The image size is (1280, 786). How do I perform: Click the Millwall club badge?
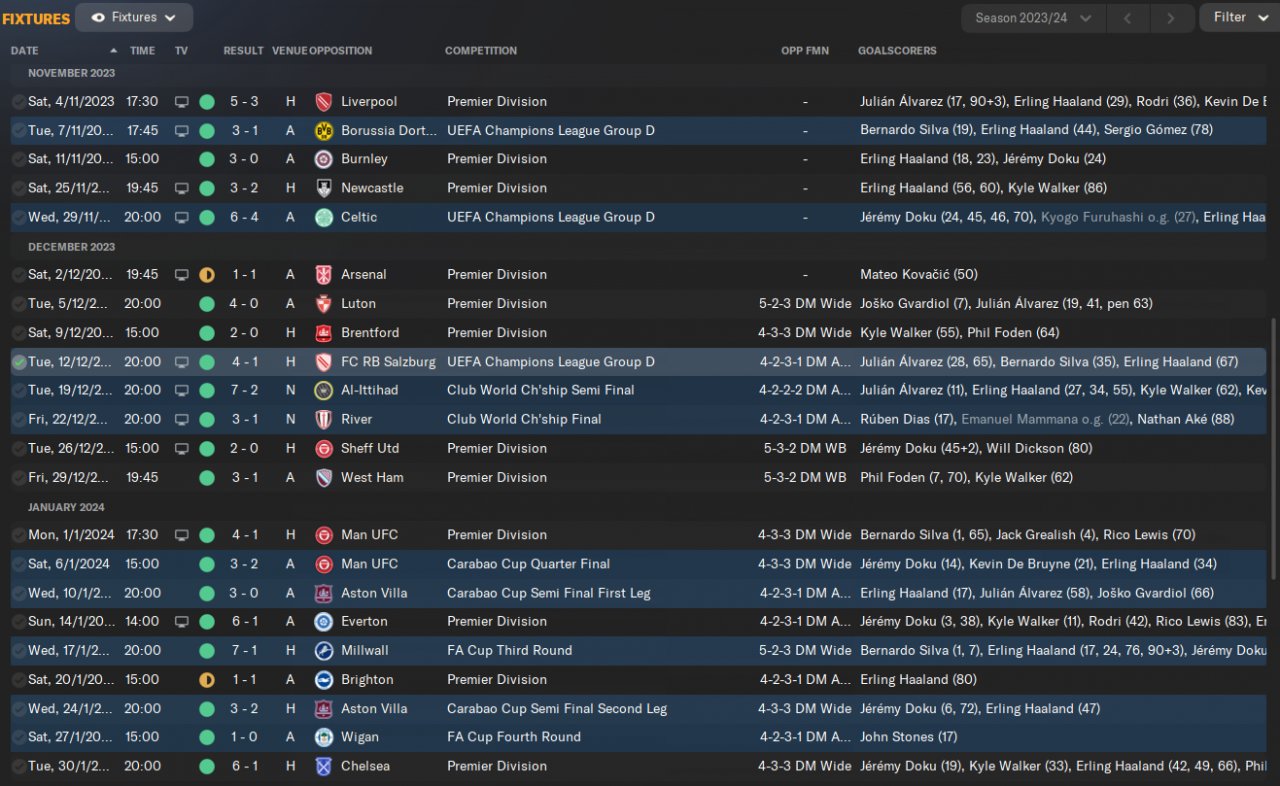tap(323, 651)
